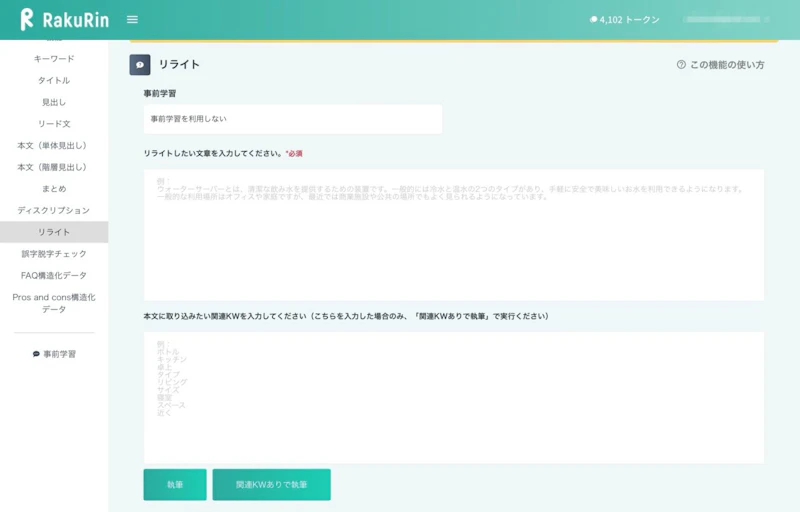Click the リライト speech bubble icon
This screenshot has height=512, width=800.
(140, 65)
